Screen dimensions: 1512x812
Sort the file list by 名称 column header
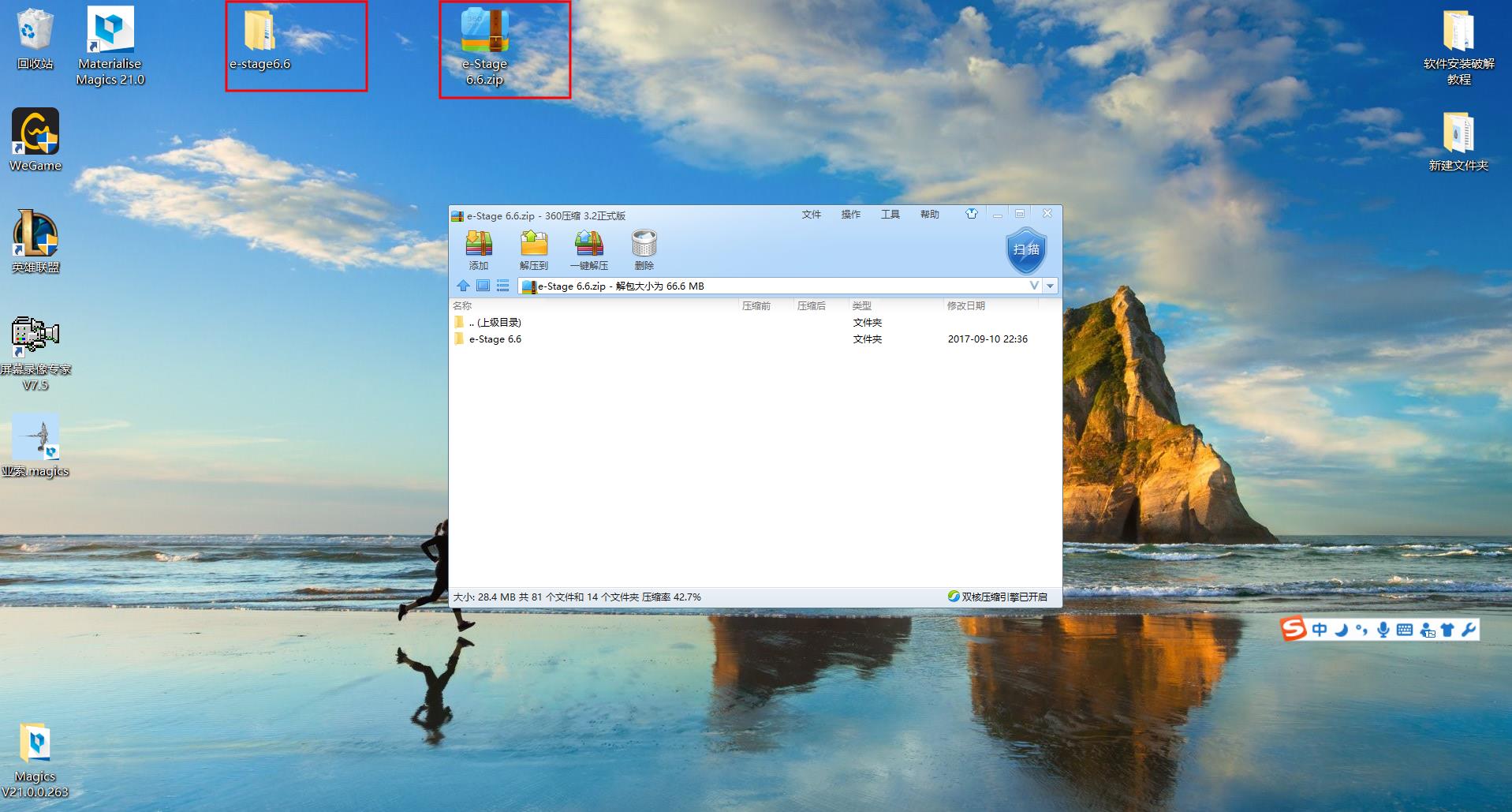pos(462,305)
